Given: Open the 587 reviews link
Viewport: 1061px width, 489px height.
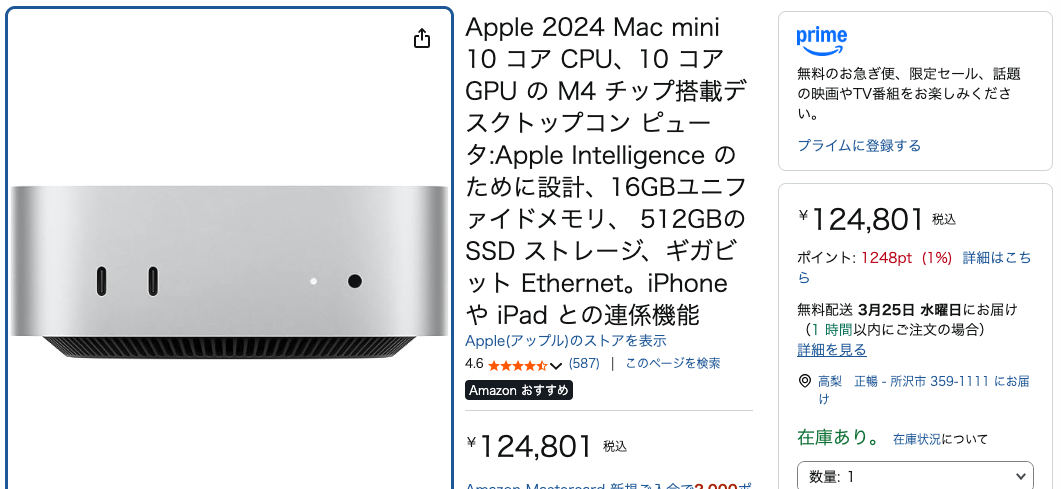Looking at the screenshot, I should click(x=584, y=364).
